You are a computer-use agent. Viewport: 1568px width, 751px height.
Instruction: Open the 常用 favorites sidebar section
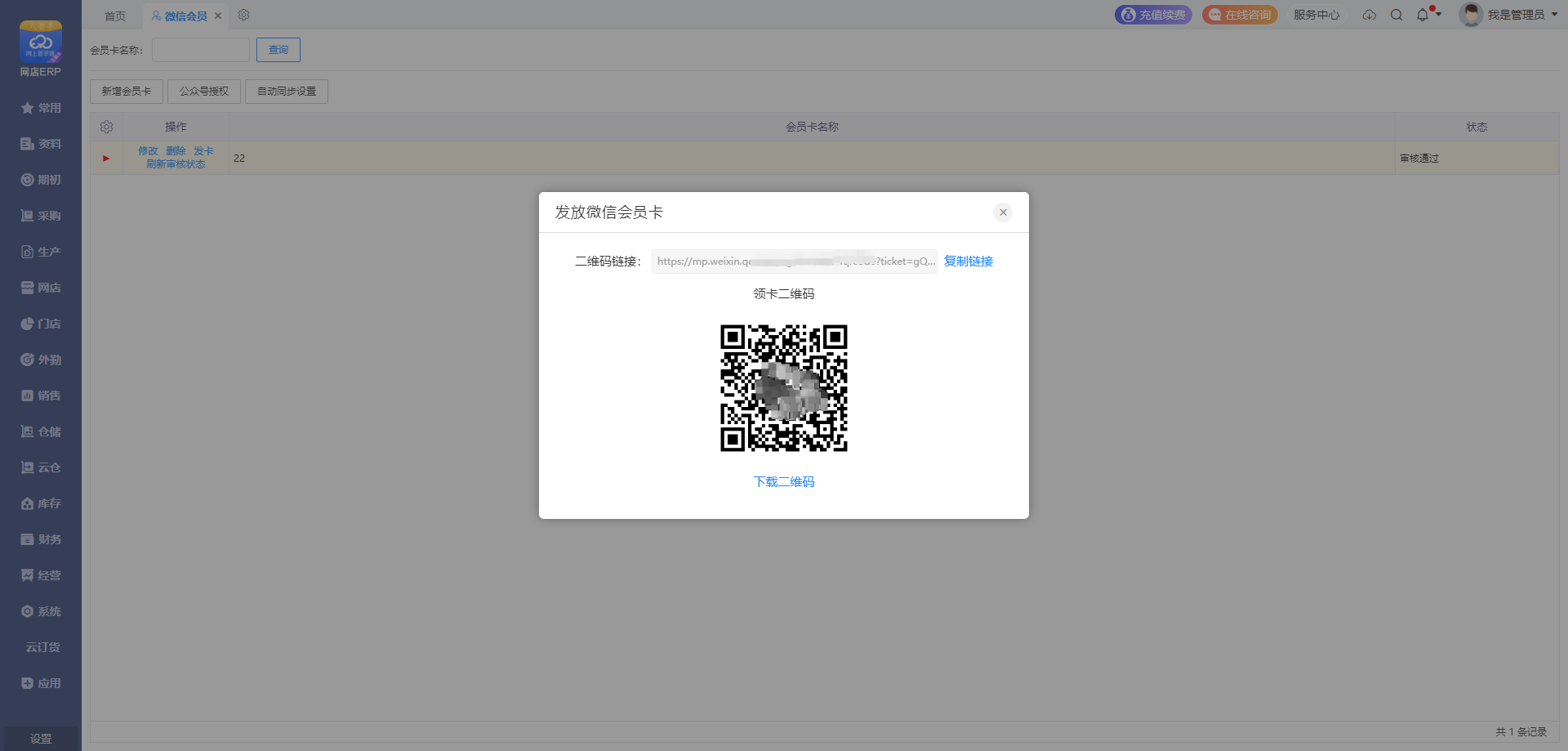click(41, 108)
